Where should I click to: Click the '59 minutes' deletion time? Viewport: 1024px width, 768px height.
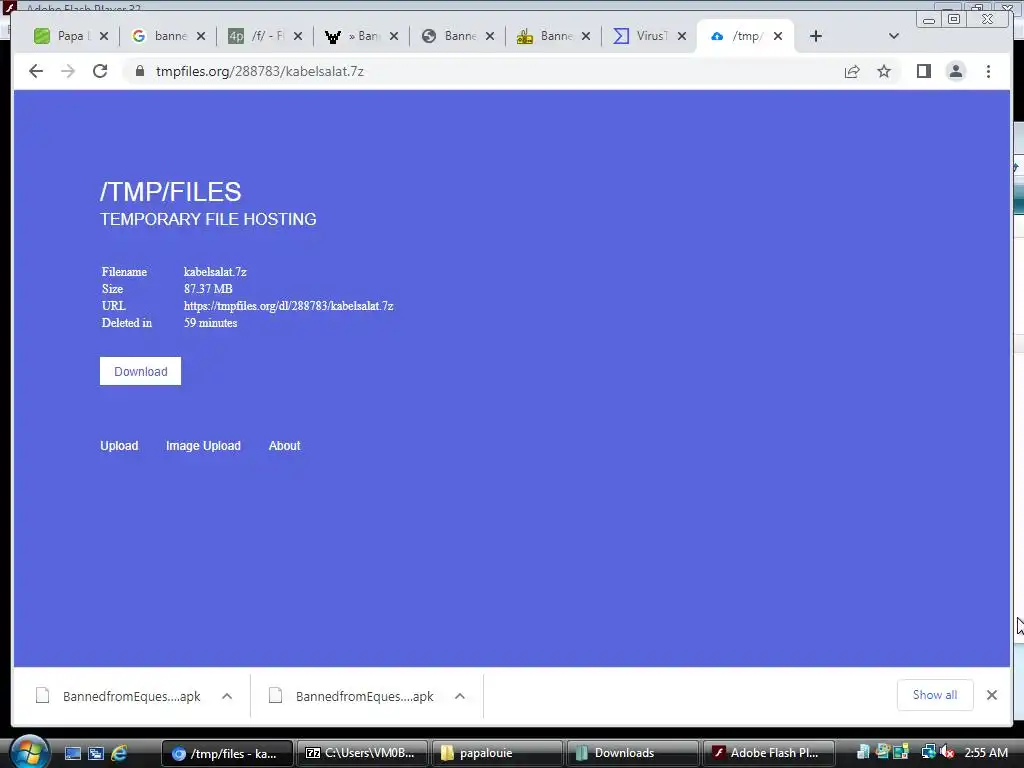pyautogui.click(x=210, y=323)
